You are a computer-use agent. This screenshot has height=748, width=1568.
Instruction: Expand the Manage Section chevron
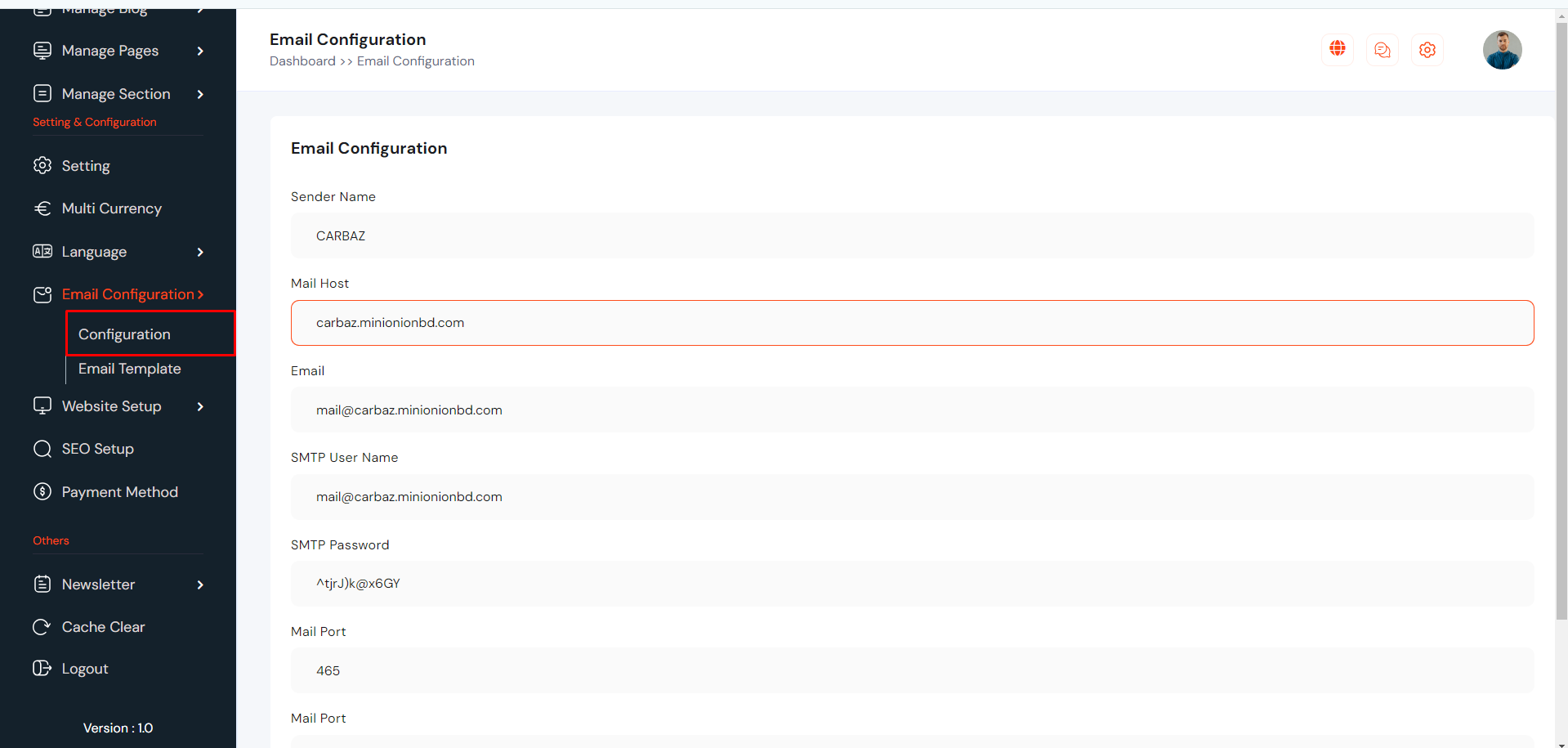click(x=200, y=94)
